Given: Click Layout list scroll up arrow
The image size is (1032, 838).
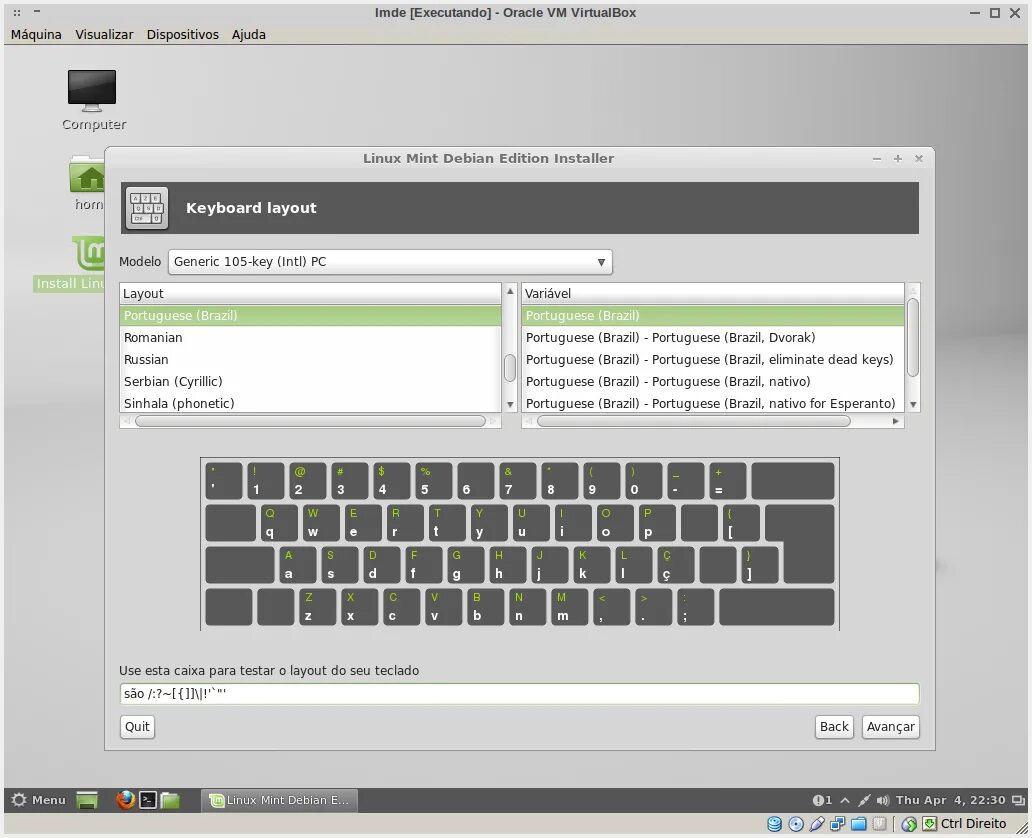Looking at the screenshot, I should point(510,291).
